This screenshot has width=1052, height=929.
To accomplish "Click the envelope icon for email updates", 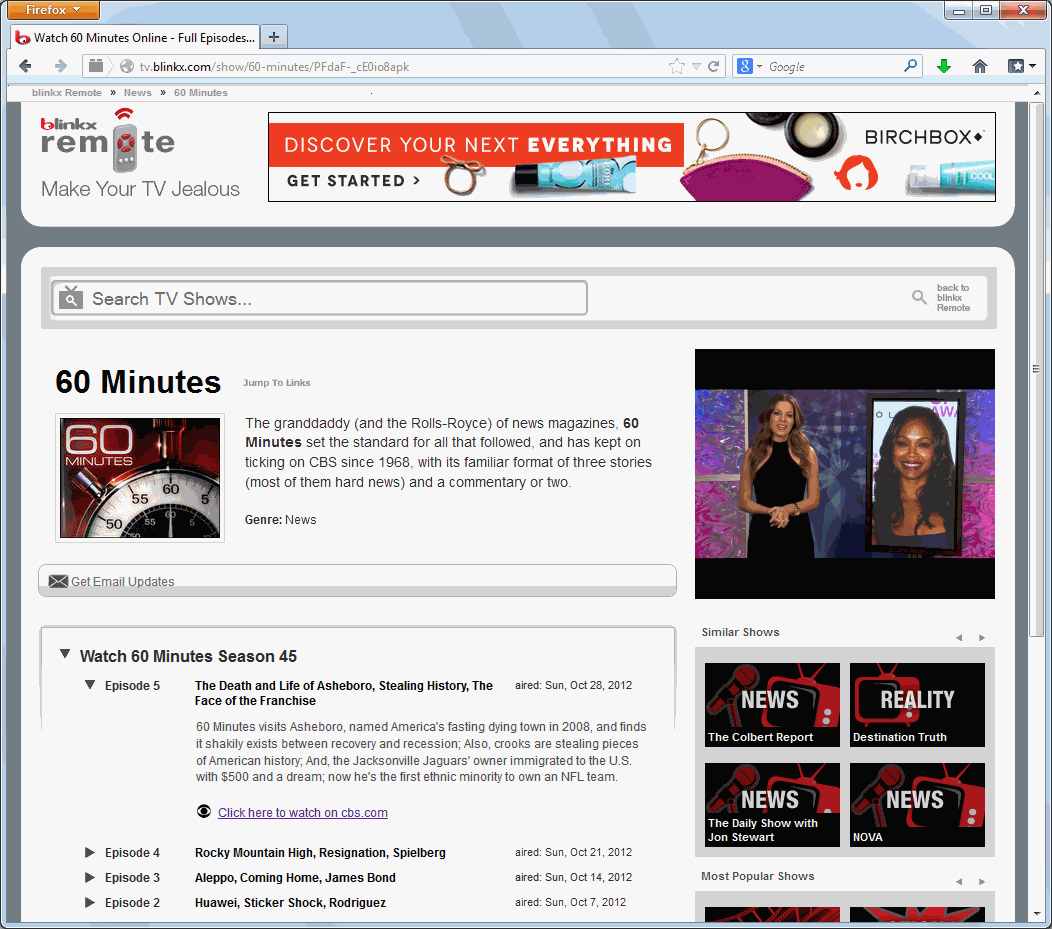I will click(x=58, y=581).
